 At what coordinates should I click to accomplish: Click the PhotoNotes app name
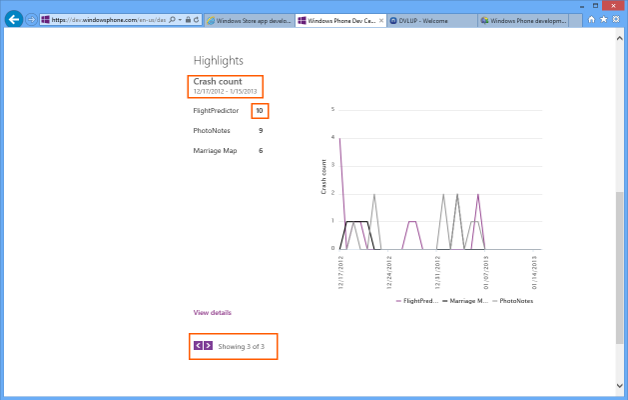pyautogui.click(x=210, y=130)
